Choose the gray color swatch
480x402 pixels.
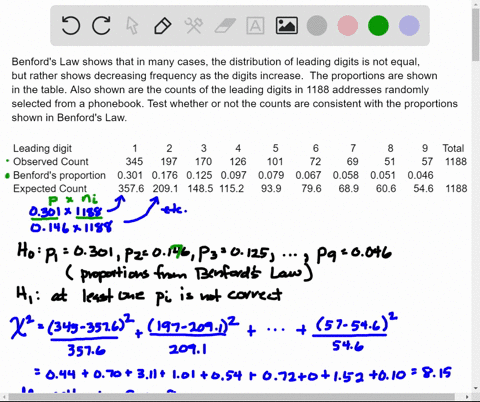click(x=317, y=26)
